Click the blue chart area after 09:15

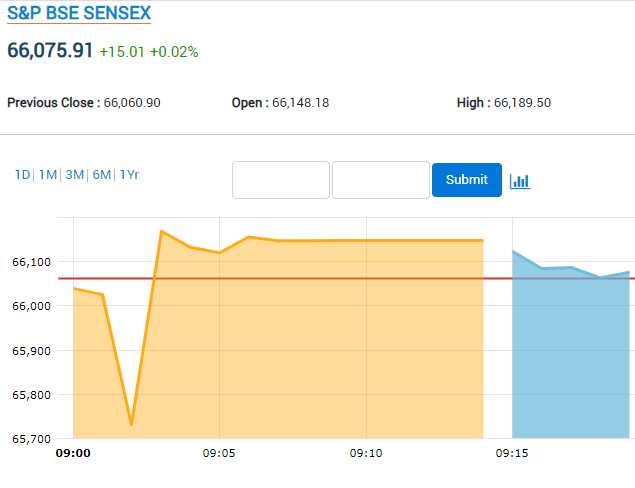tap(570, 360)
